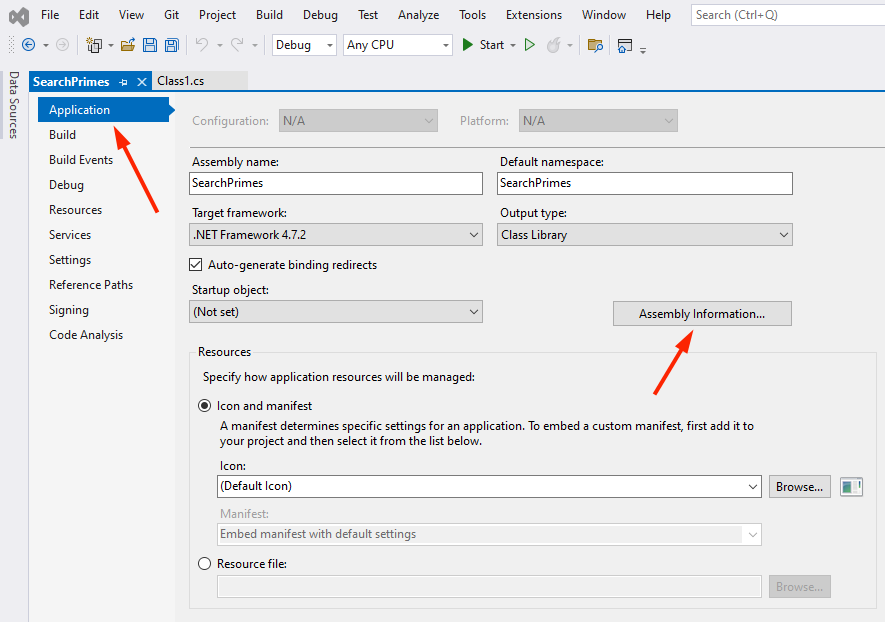The height and width of the screenshot is (622, 885).
Task: Open the Start button dropdown arrow
Action: [x=512, y=45]
